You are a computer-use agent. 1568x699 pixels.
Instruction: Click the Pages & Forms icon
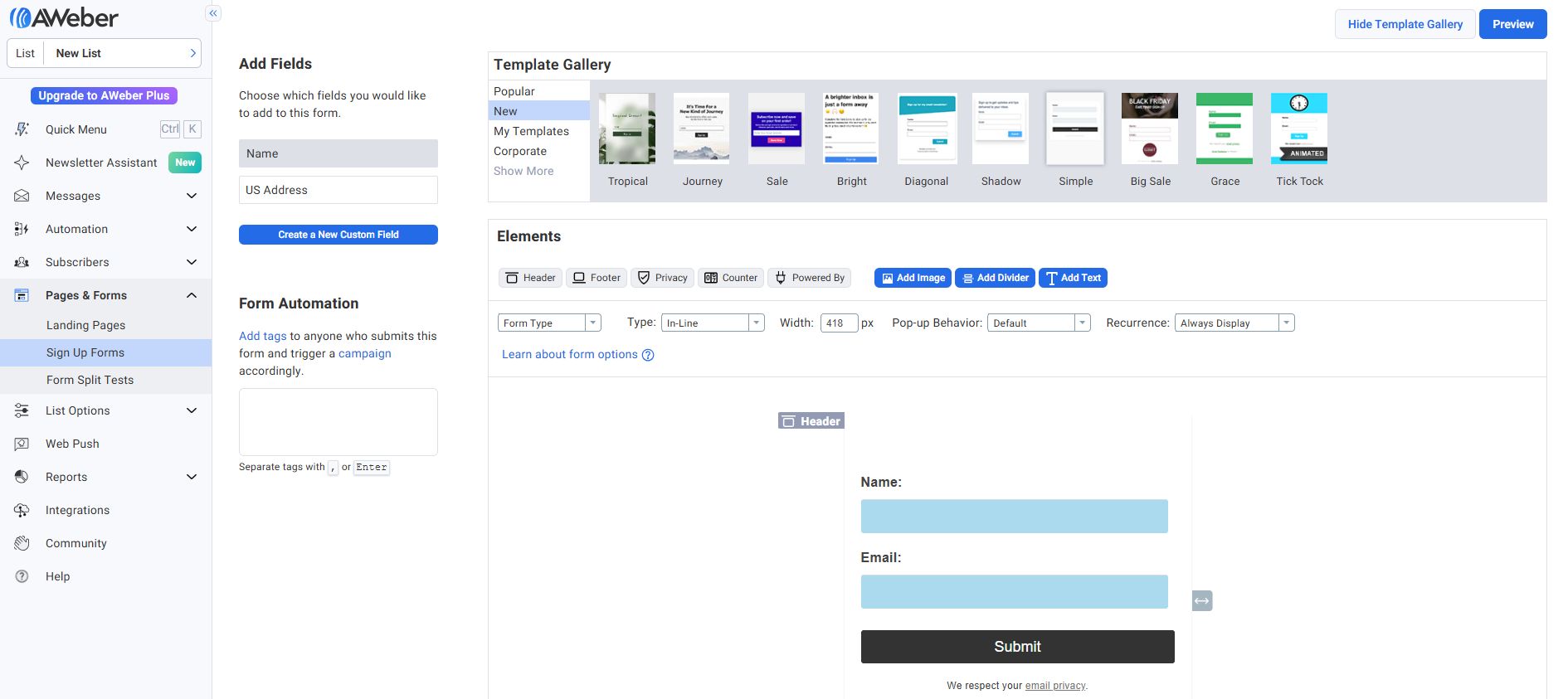[22, 295]
